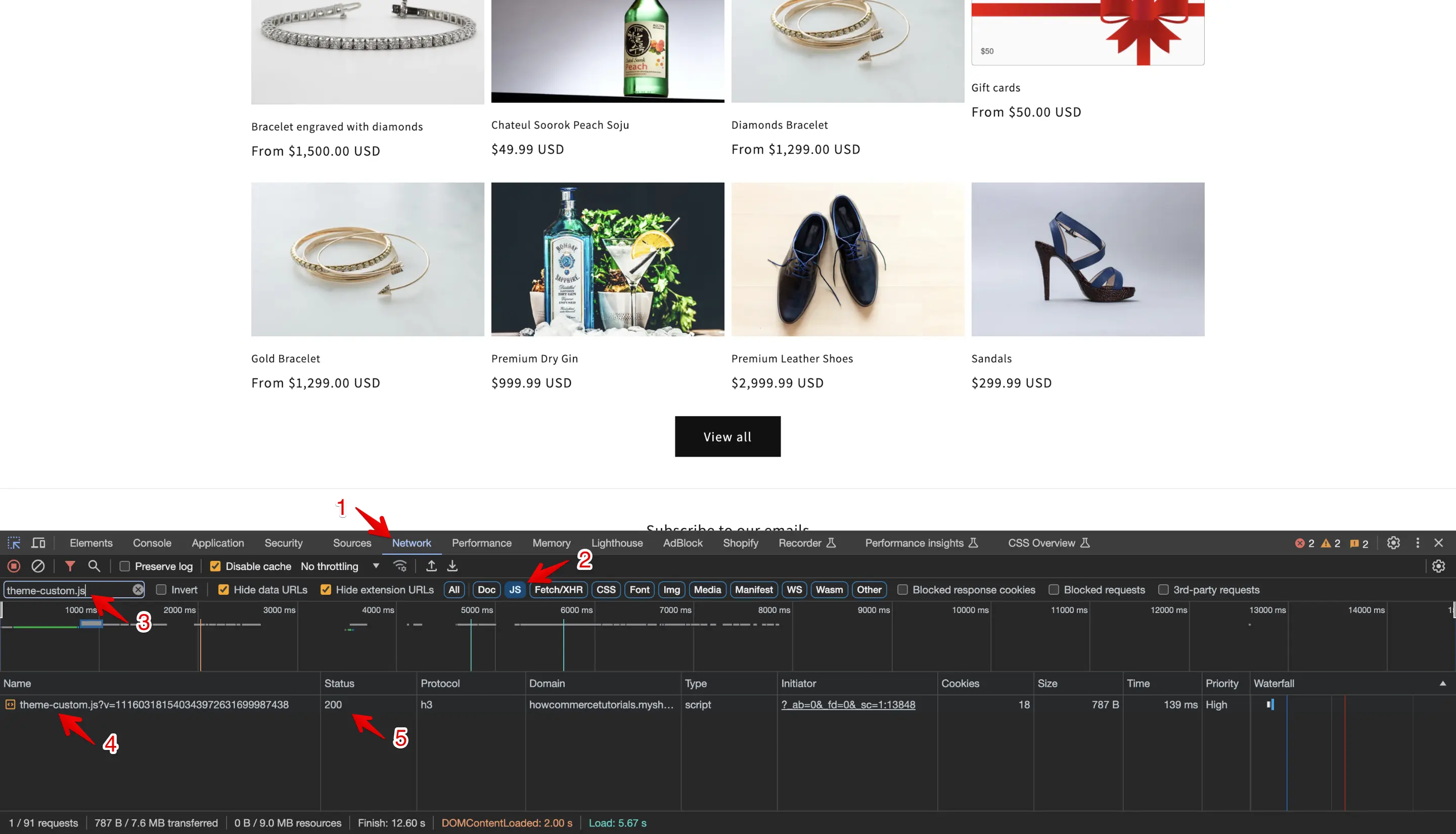The width and height of the screenshot is (1456, 834).
Task: Click the red errors count badge
Action: click(x=1304, y=543)
